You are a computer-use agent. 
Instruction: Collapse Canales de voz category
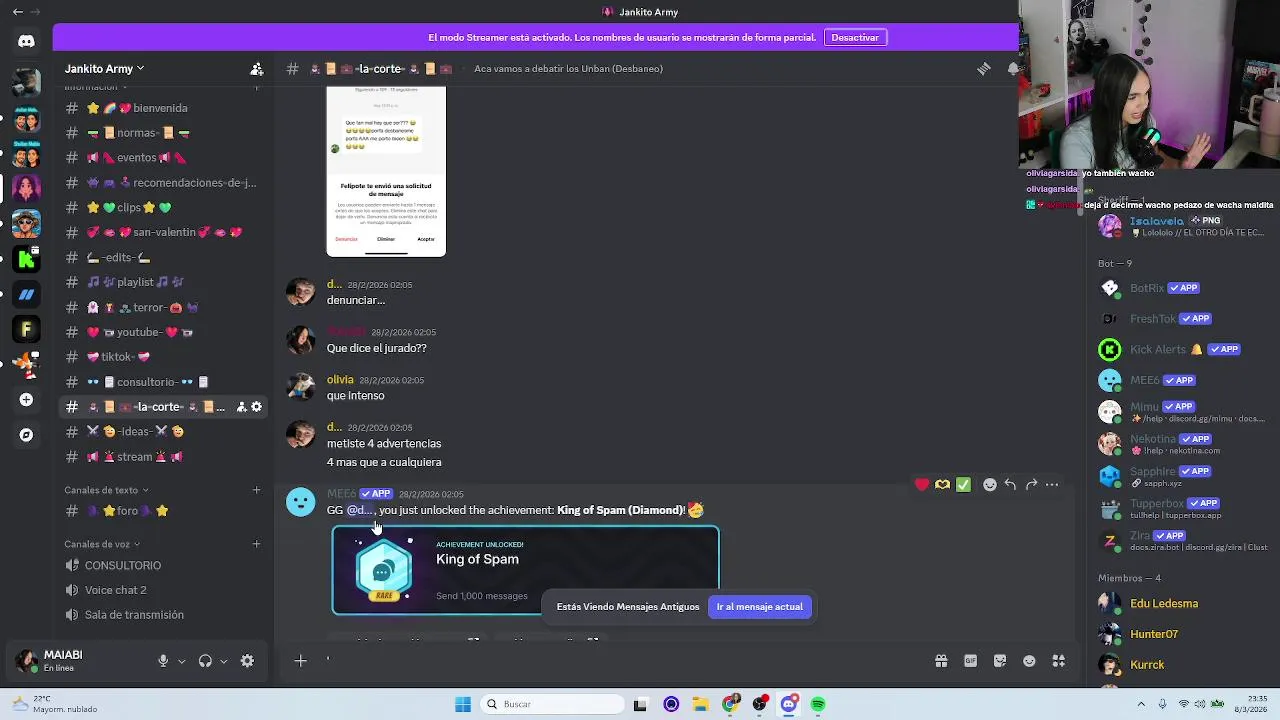click(x=103, y=544)
